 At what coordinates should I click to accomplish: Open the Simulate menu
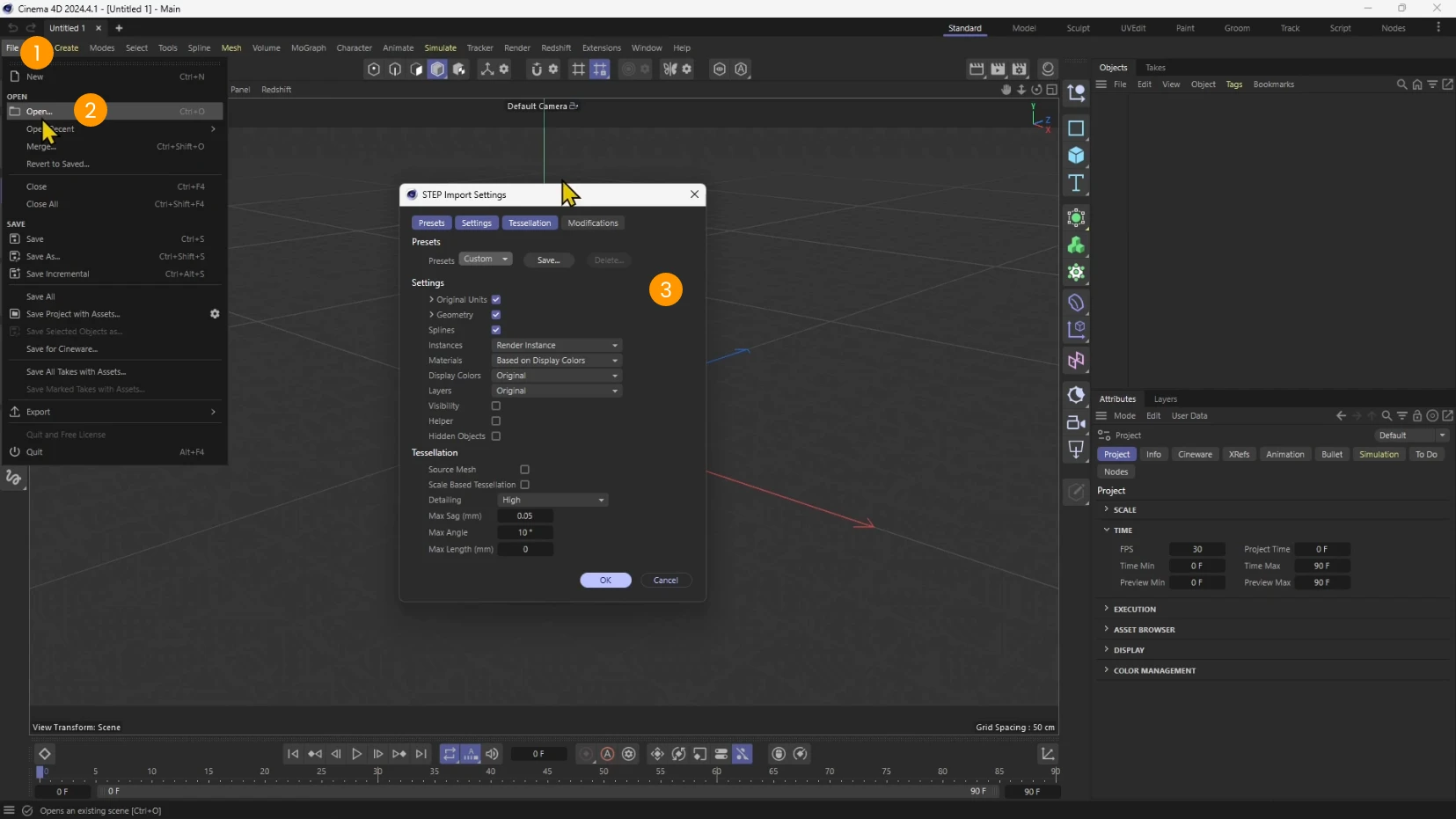tap(441, 48)
